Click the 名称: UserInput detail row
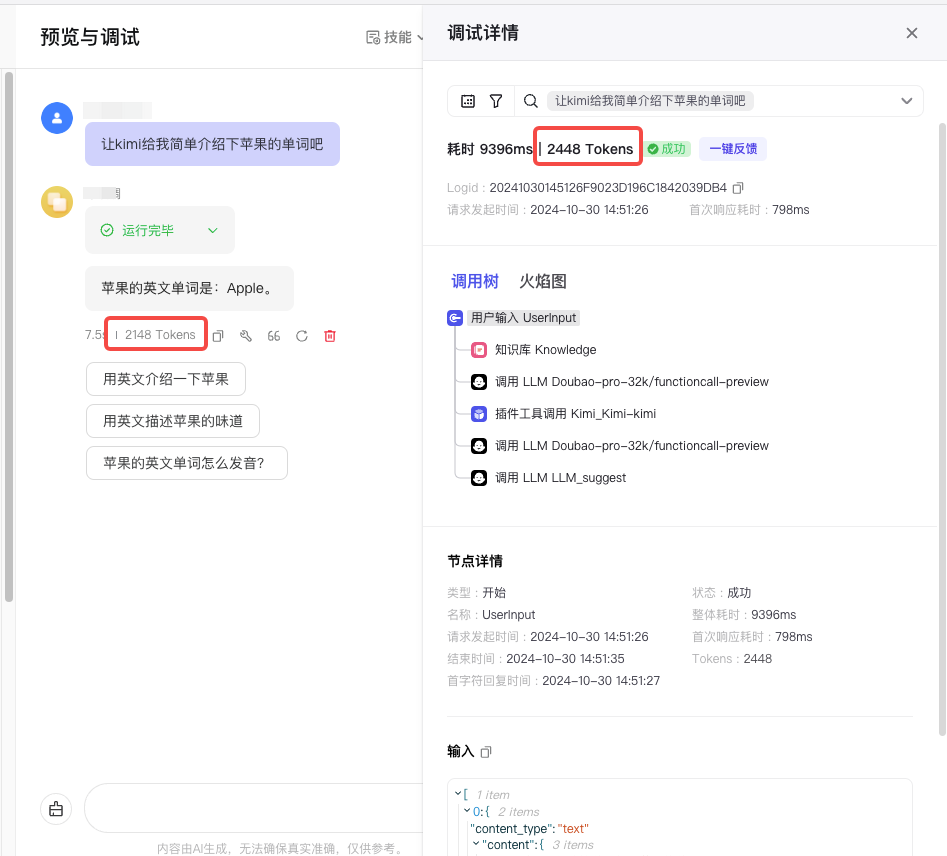The width and height of the screenshot is (947, 856). pos(491,615)
